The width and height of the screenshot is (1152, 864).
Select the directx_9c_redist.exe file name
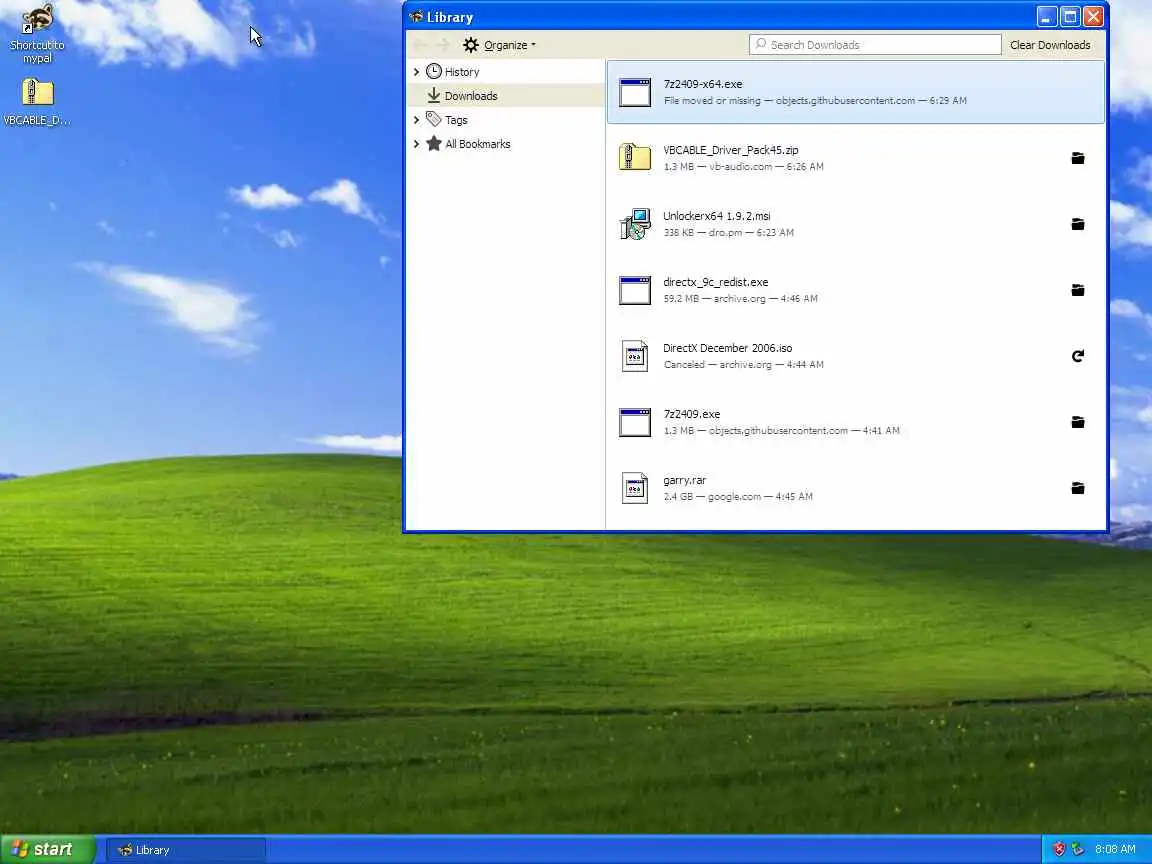click(715, 282)
